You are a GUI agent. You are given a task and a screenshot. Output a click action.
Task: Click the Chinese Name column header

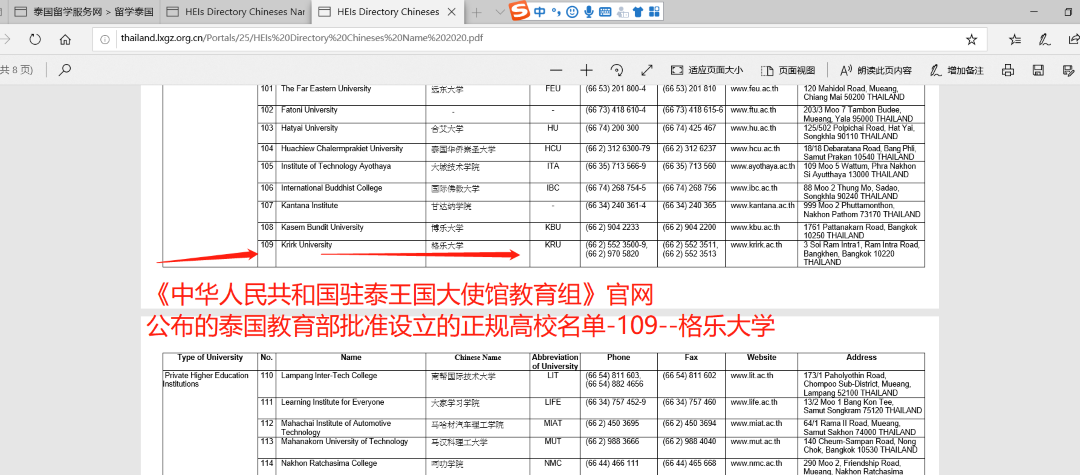click(477, 358)
